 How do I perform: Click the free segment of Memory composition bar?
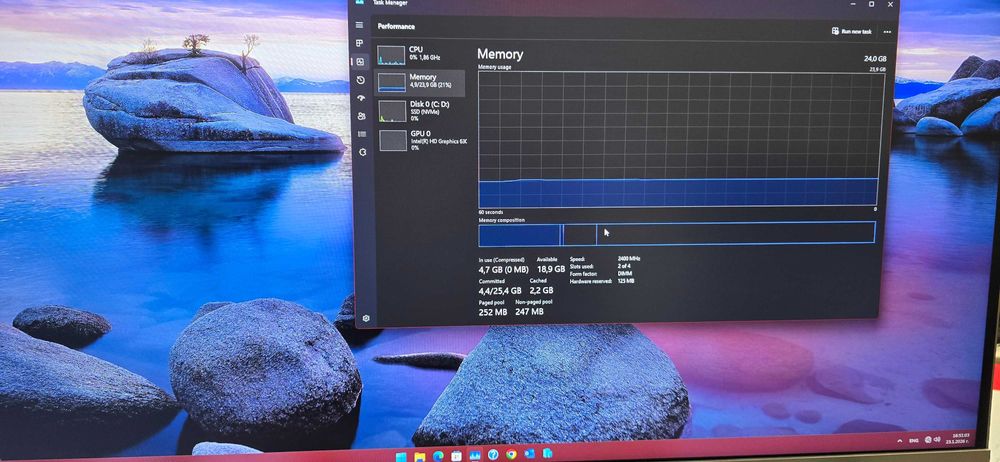point(735,233)
